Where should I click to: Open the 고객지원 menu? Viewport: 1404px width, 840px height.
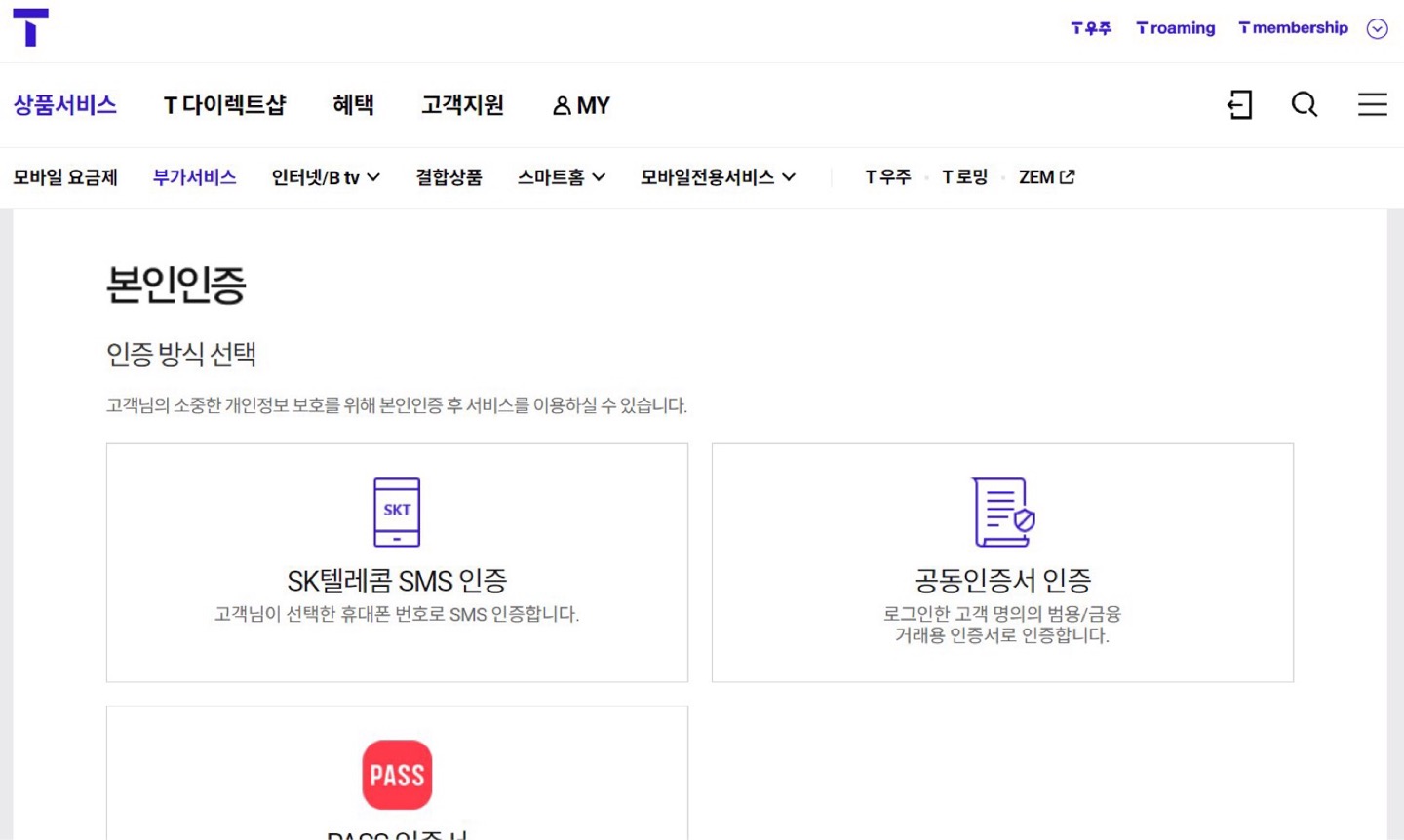pyautogui.click(x=462, y=105)
